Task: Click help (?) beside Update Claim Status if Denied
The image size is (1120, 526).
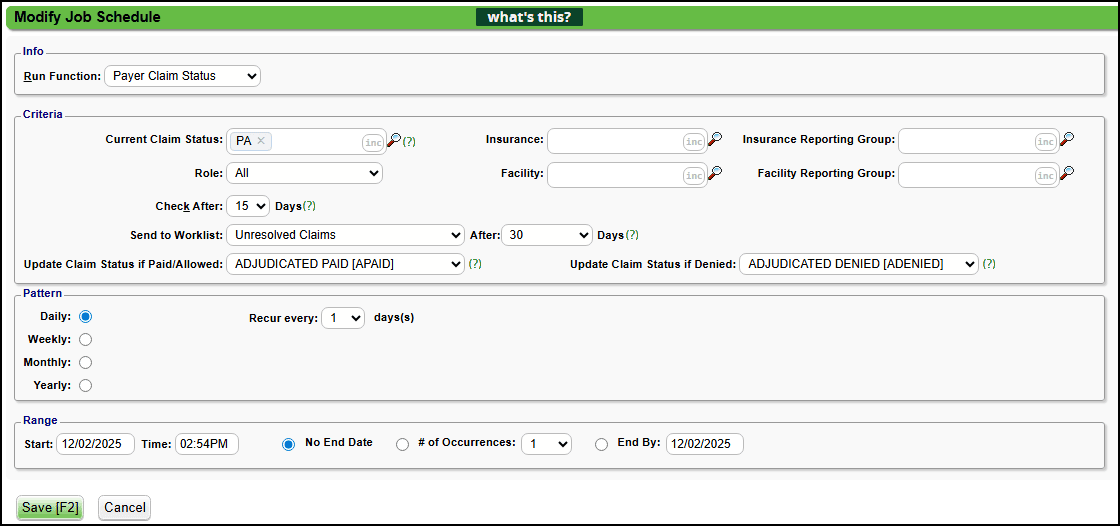Action: pos(989,264)
